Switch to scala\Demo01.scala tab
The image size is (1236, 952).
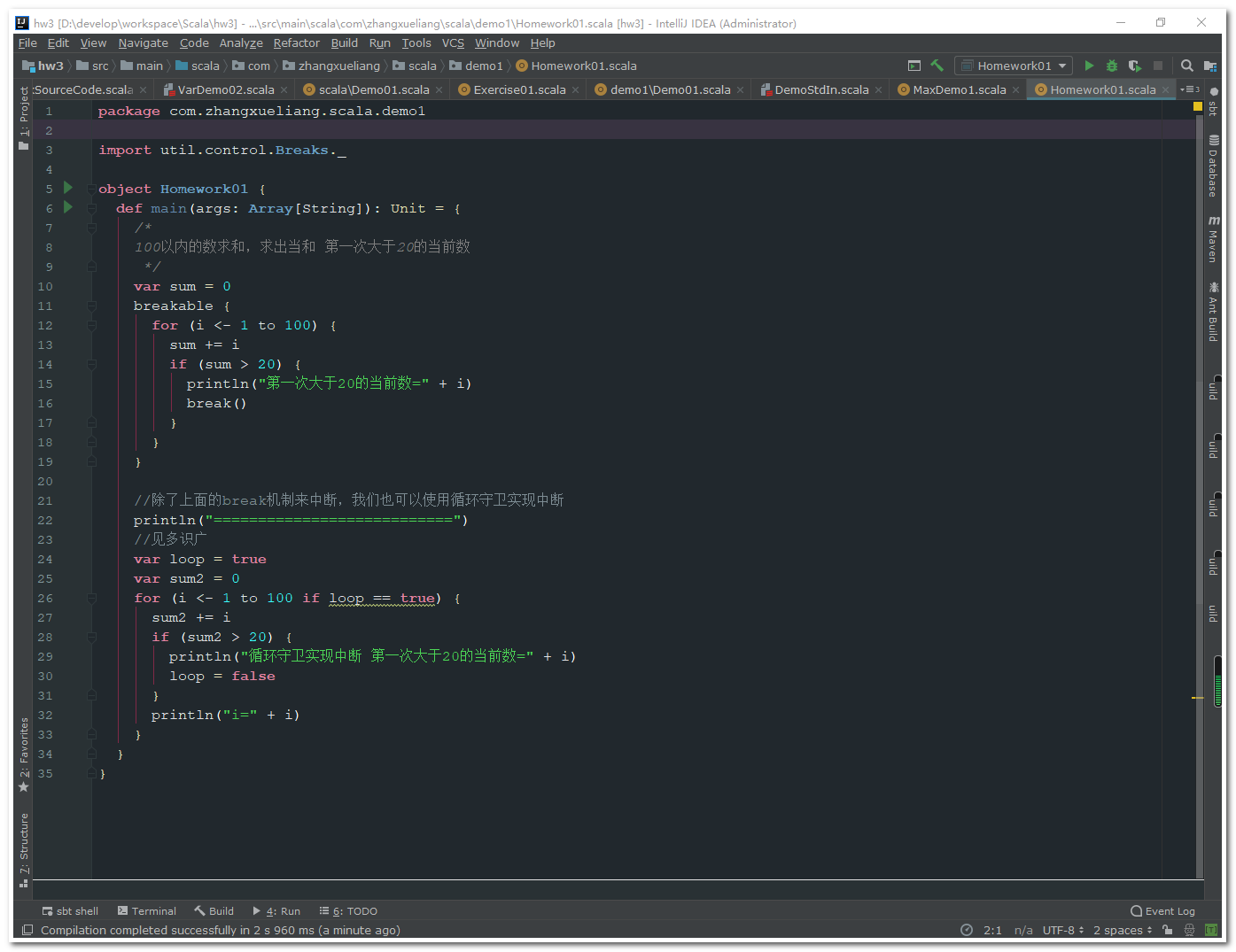[x=374, y=89]
